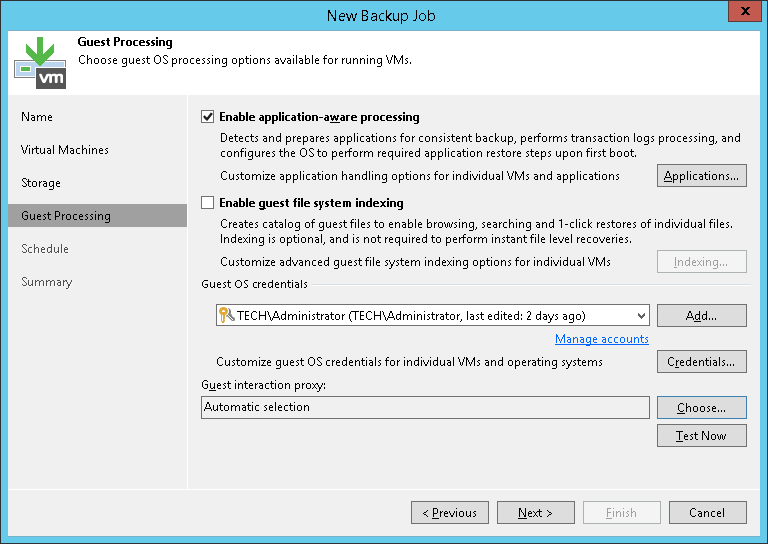Enable guest file system indexing

(x=208, y=203)
